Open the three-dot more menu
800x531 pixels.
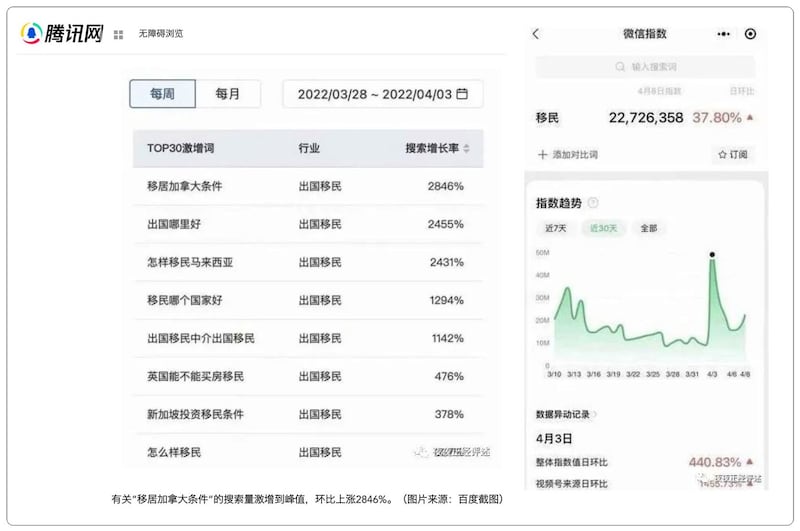coord(724,34)
